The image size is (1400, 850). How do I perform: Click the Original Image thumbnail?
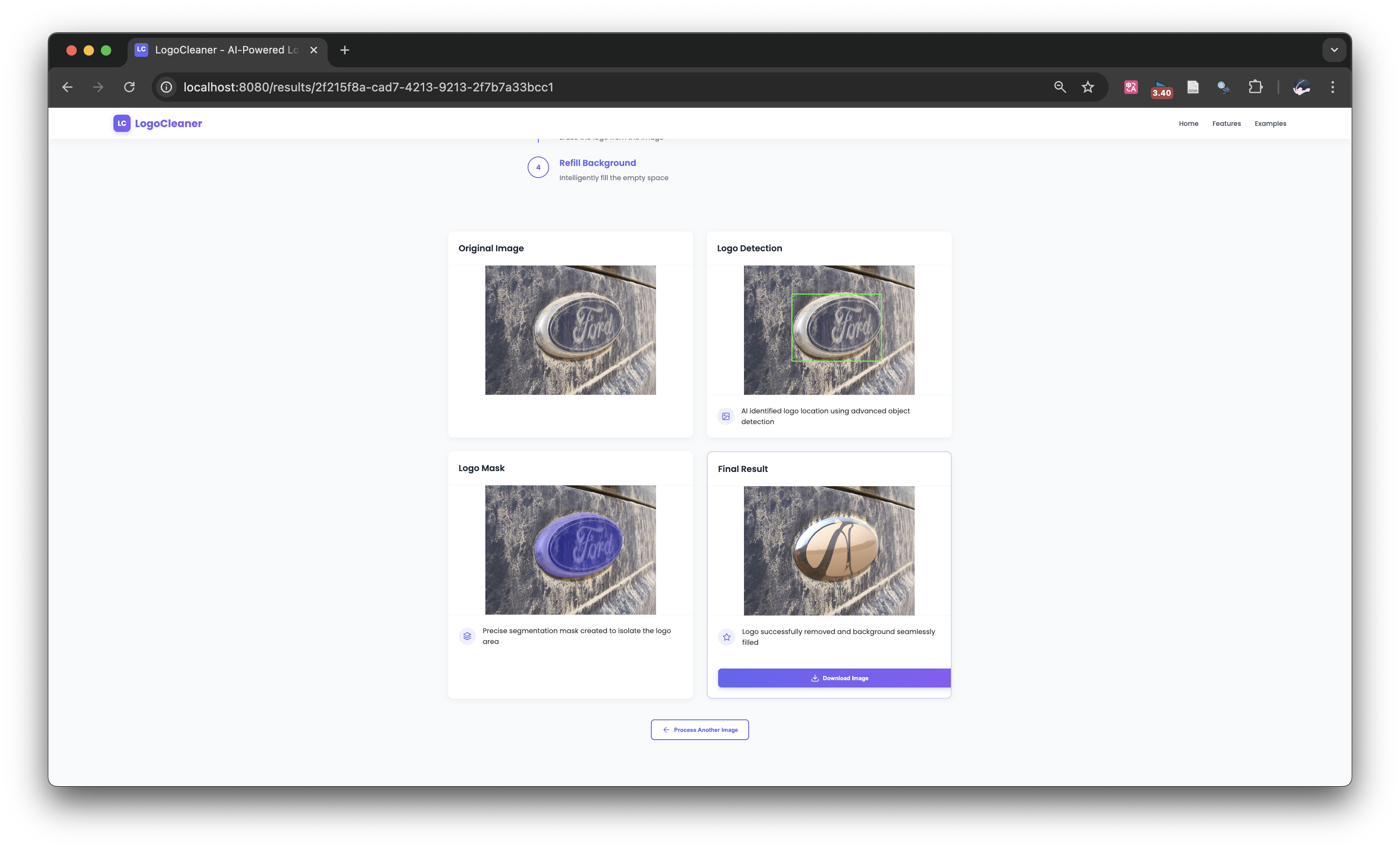point(570,330)
